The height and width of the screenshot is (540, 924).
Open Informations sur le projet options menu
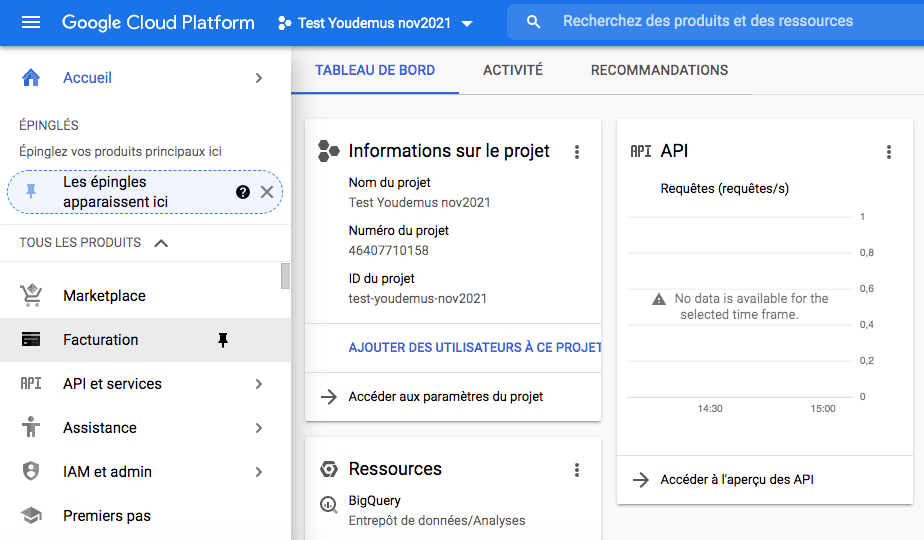pyautogui.click(x=577, y=152)
